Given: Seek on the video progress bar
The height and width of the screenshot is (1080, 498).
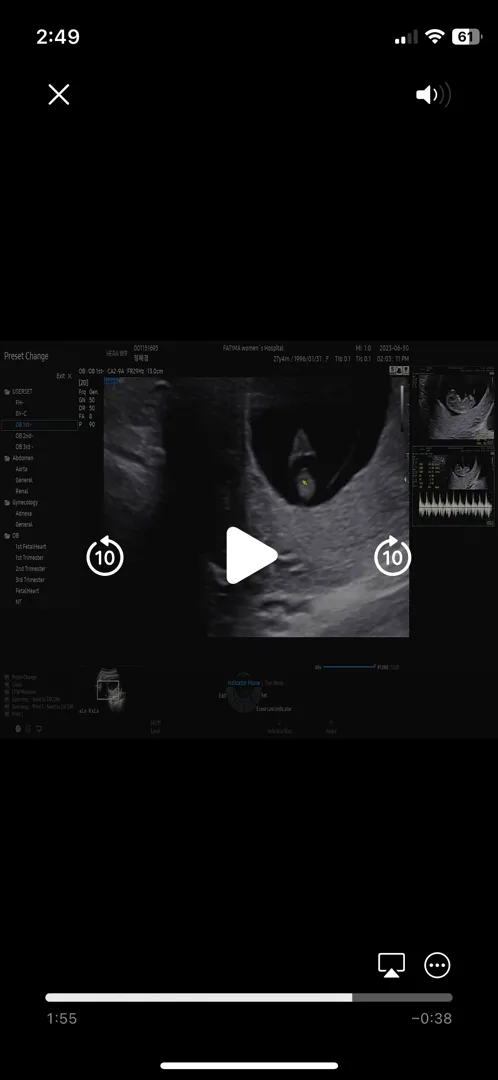Looking at the screenshot, I should [x=249, y=997].
